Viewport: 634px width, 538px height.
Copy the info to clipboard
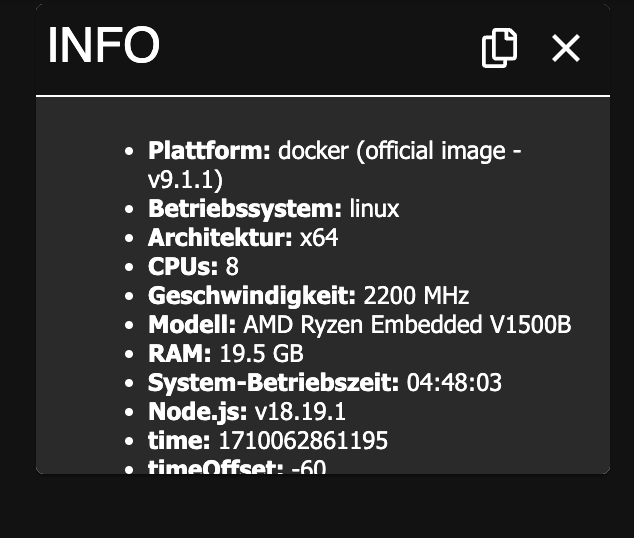pyautogui.click(x=499, y=48)
